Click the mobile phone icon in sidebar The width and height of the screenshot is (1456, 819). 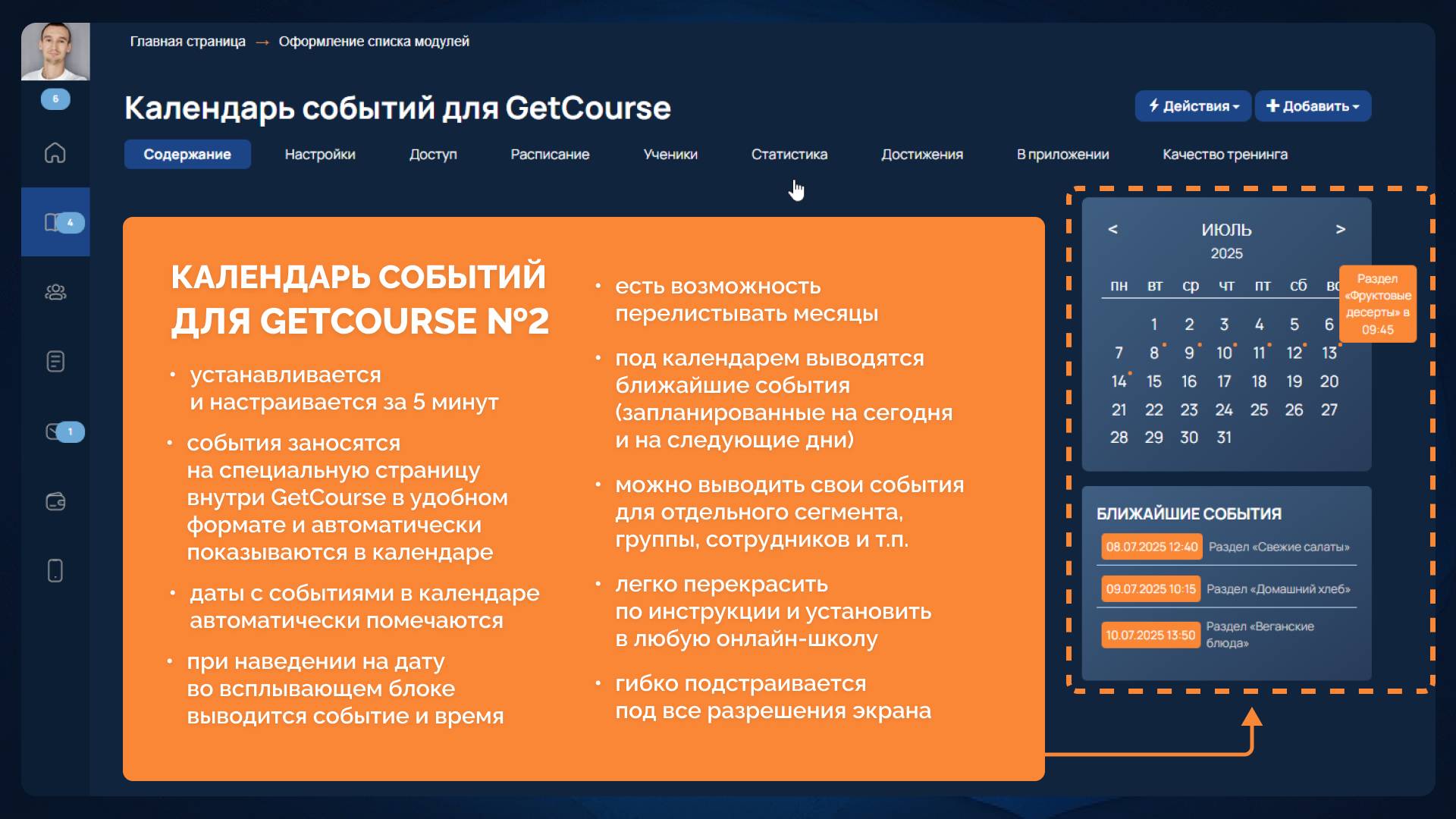[55, 570]
